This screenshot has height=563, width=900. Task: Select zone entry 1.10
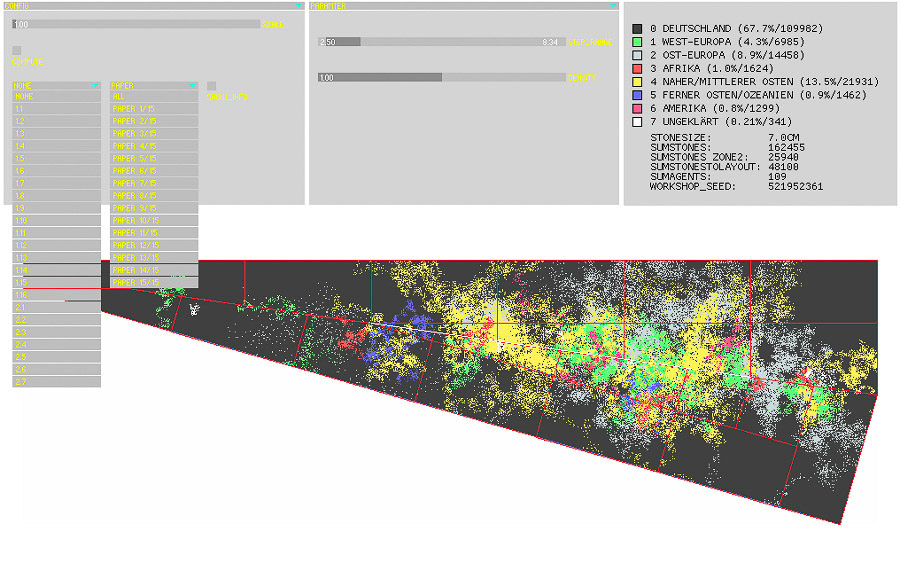(56, 221)
